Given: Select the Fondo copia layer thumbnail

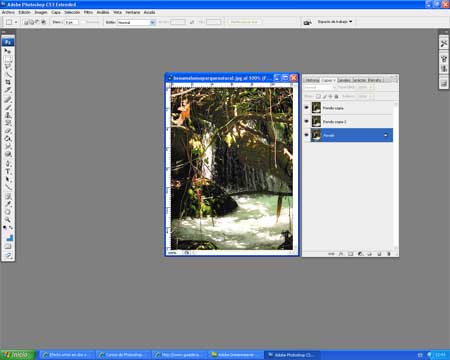Looking at the screenshot, I should coord(316,108).
